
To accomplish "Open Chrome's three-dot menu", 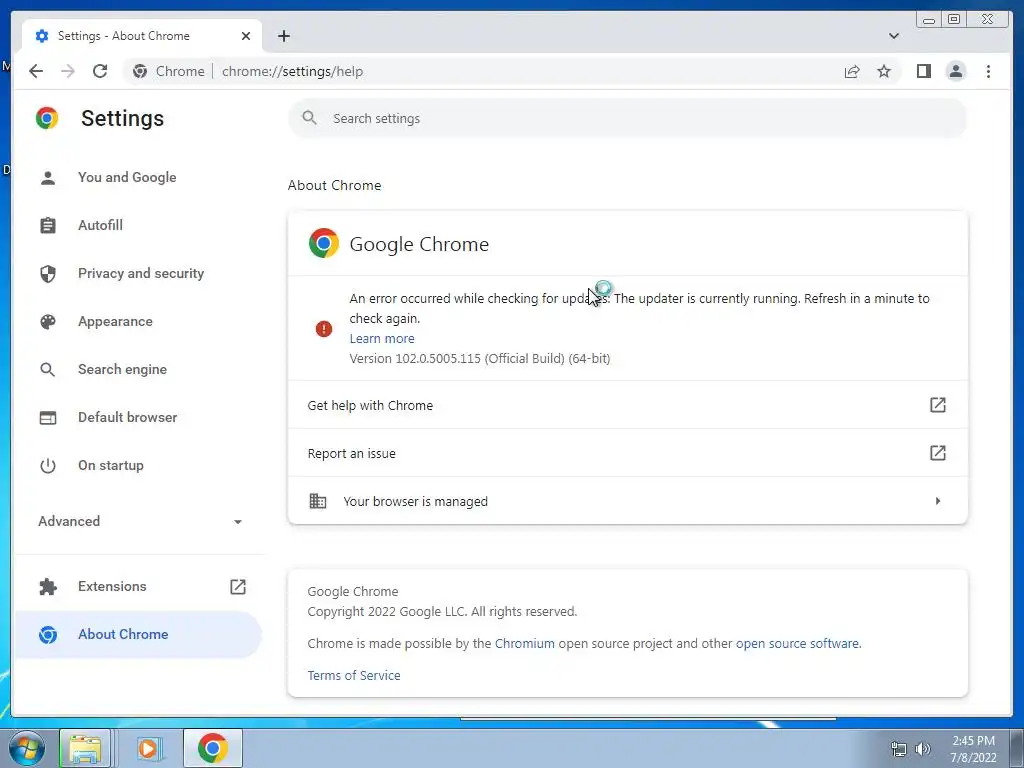I will pyautogui.click(x=988, y=71).
